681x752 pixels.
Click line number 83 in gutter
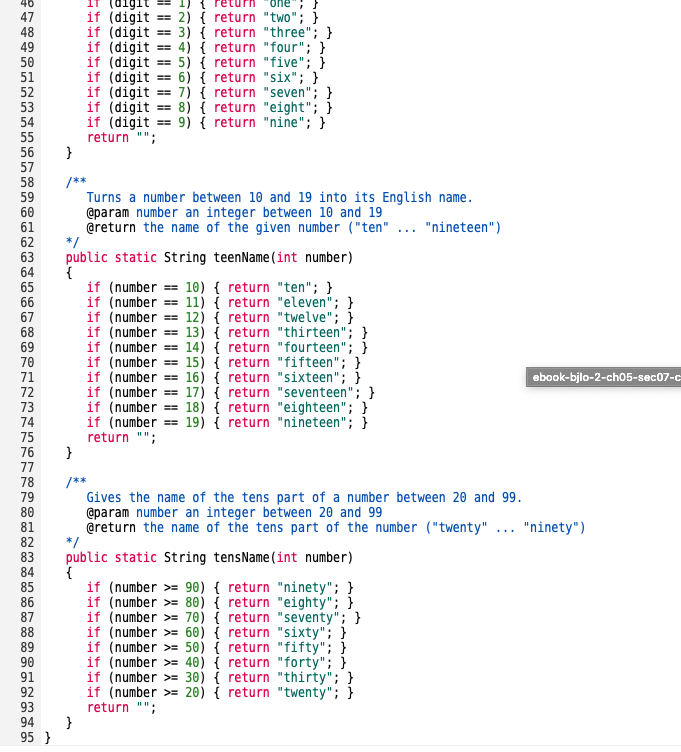(27, 557)
